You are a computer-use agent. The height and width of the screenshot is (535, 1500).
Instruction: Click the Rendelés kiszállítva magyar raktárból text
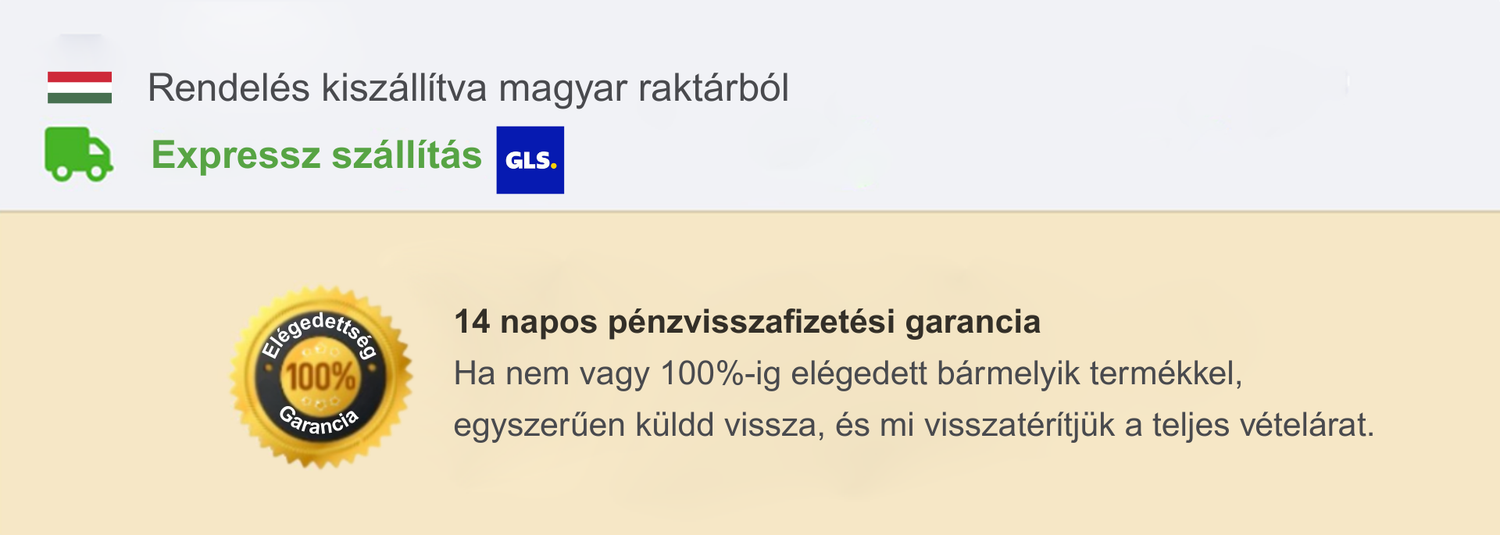pyautogui.click(x=468, y=88)
